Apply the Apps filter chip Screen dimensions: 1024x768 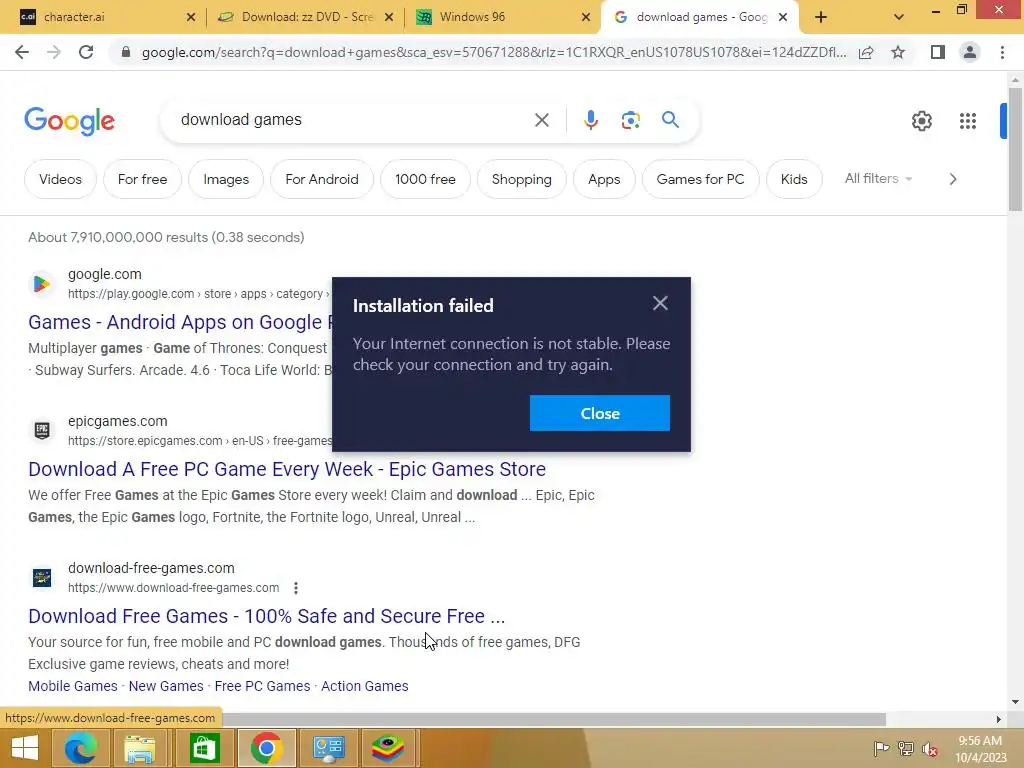tap(604, 179)
